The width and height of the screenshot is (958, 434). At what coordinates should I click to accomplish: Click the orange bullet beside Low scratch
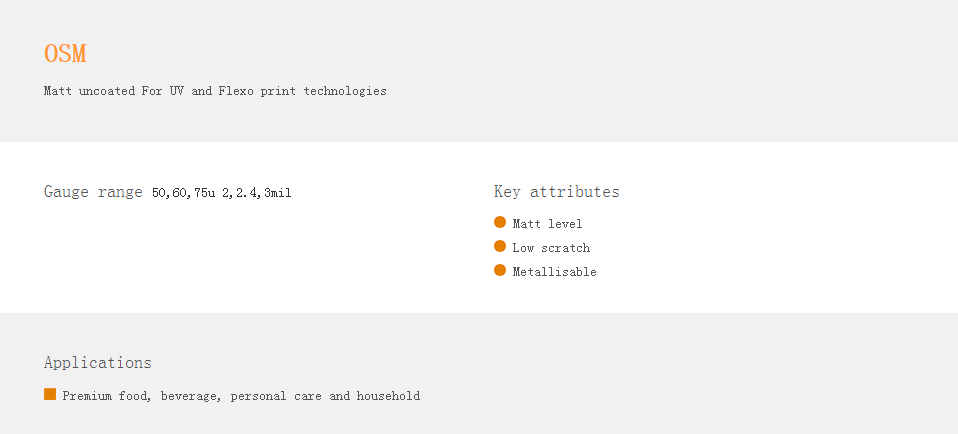coord(500,246)
